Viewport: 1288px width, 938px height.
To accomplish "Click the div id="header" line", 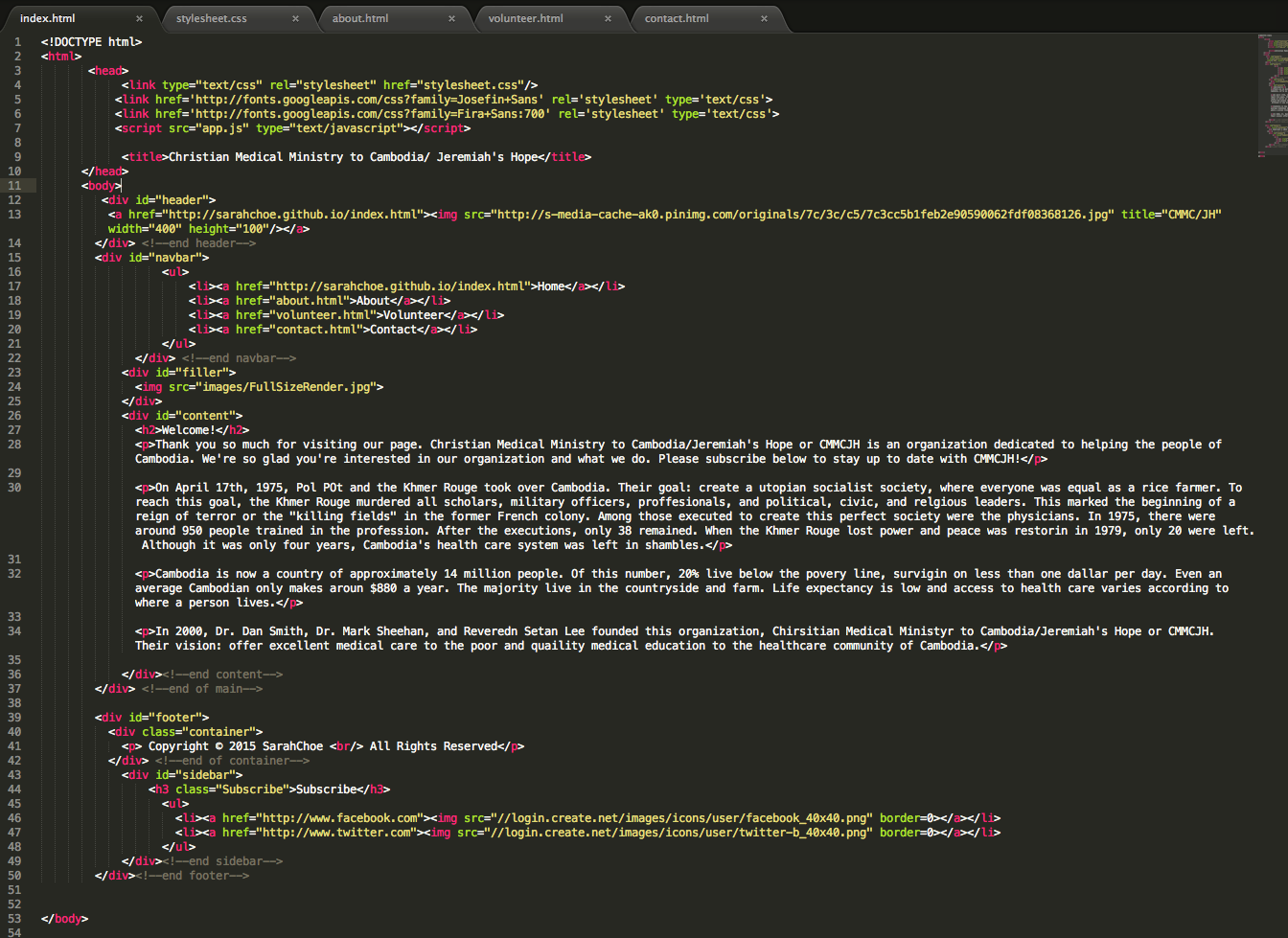I will [x=158, y=200].
